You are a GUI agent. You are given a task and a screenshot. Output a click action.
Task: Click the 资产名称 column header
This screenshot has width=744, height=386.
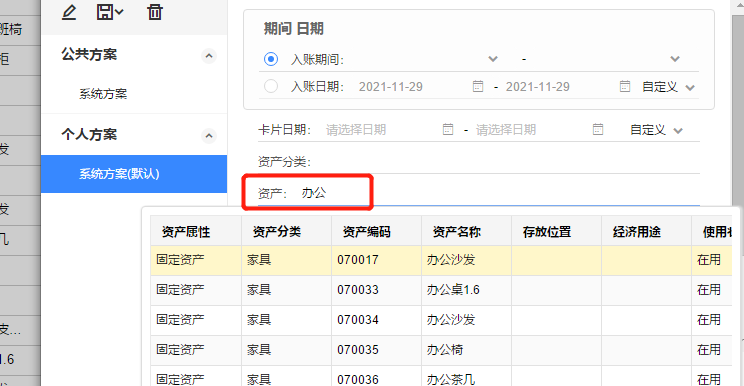466,231
